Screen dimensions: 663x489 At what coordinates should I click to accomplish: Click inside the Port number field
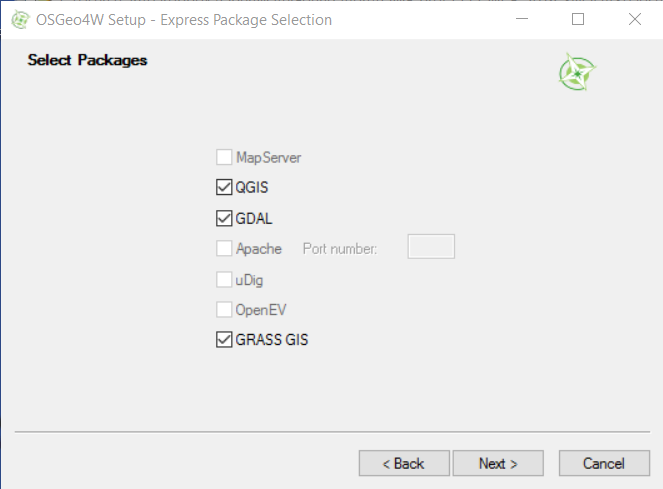pyautogui.click(x=431, y=246)
